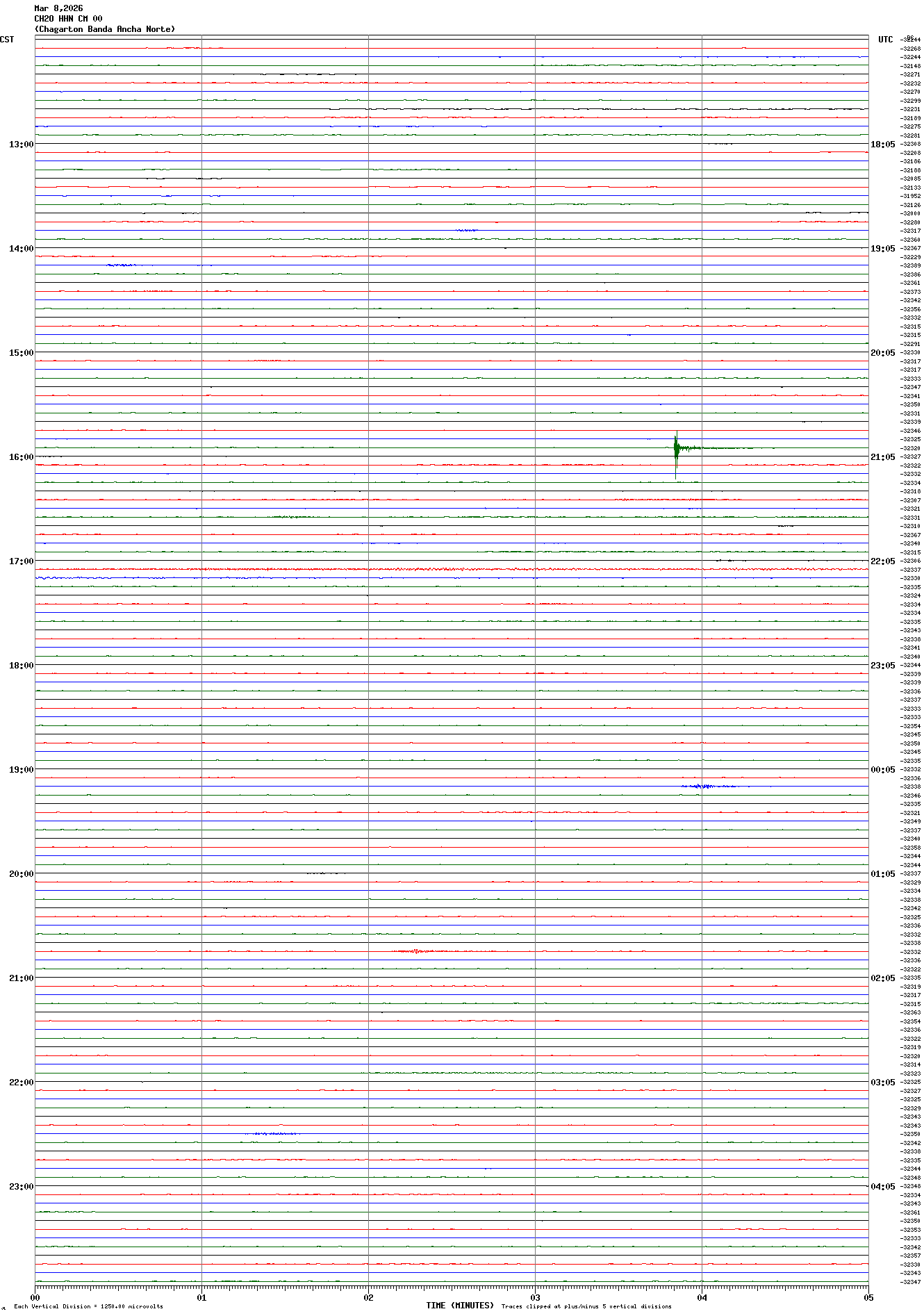Screen dimensions: 924x1316
Task: Click the 20:00 CST time label
Action: click(x=21, y=874)
